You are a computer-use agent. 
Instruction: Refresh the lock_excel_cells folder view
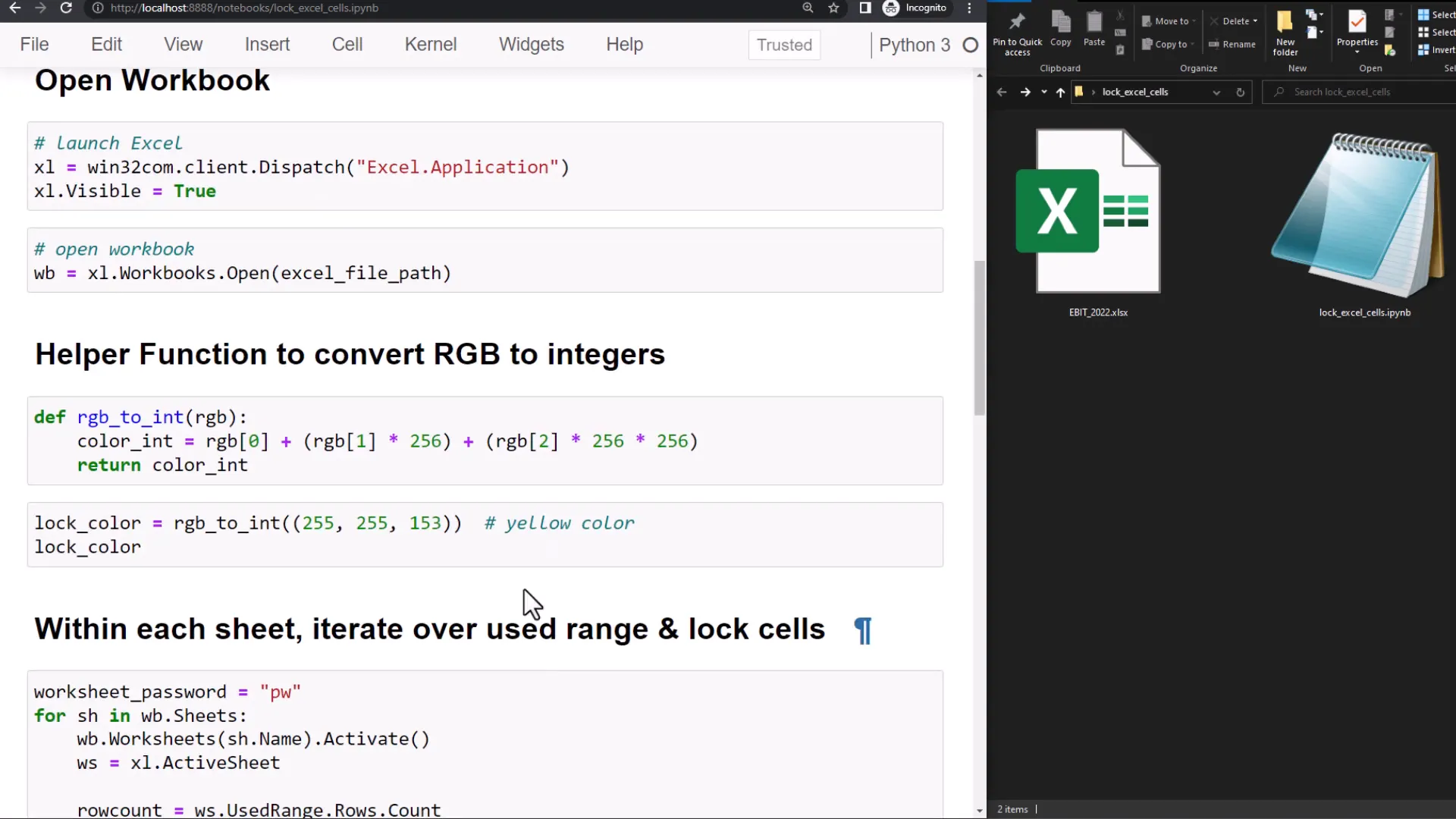click(x=1241, y=92)
